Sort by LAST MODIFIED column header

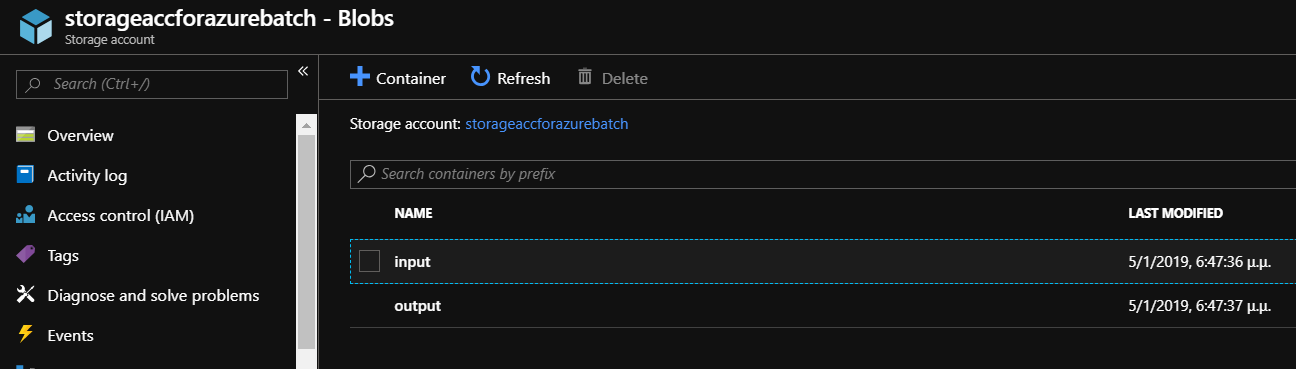coord(1175,213)
